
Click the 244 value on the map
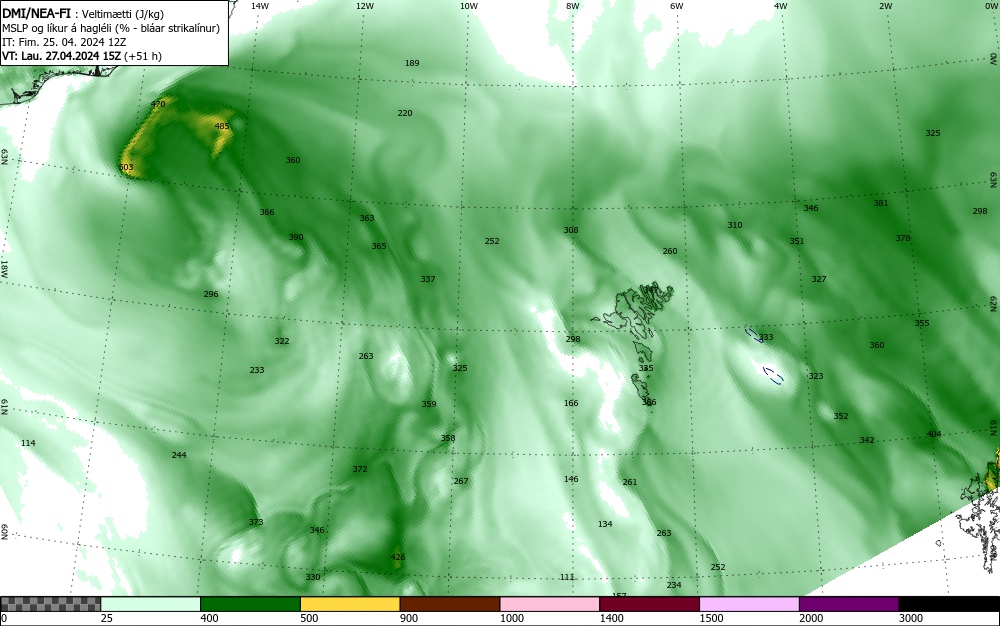179,455
